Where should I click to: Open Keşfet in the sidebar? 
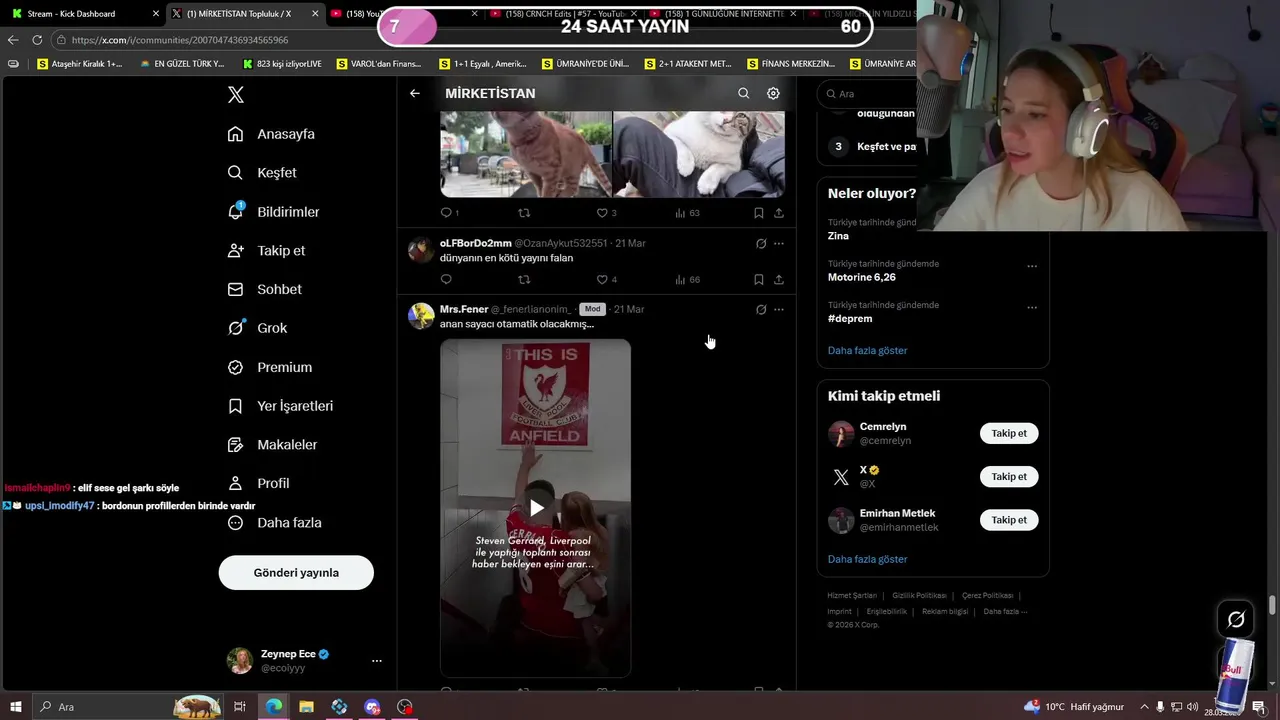262,173
